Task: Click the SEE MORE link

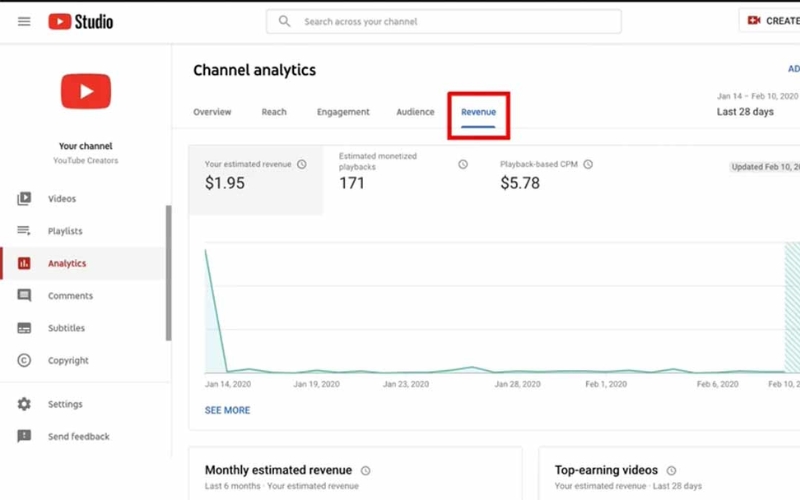Action: tap(227, 410)
